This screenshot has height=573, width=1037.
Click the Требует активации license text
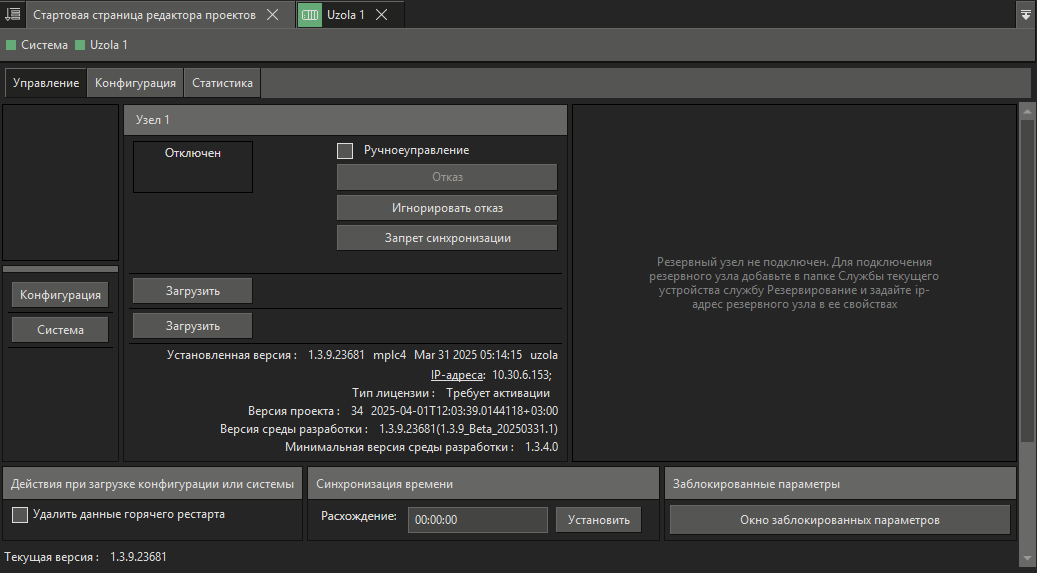click(x=498, y=393)
